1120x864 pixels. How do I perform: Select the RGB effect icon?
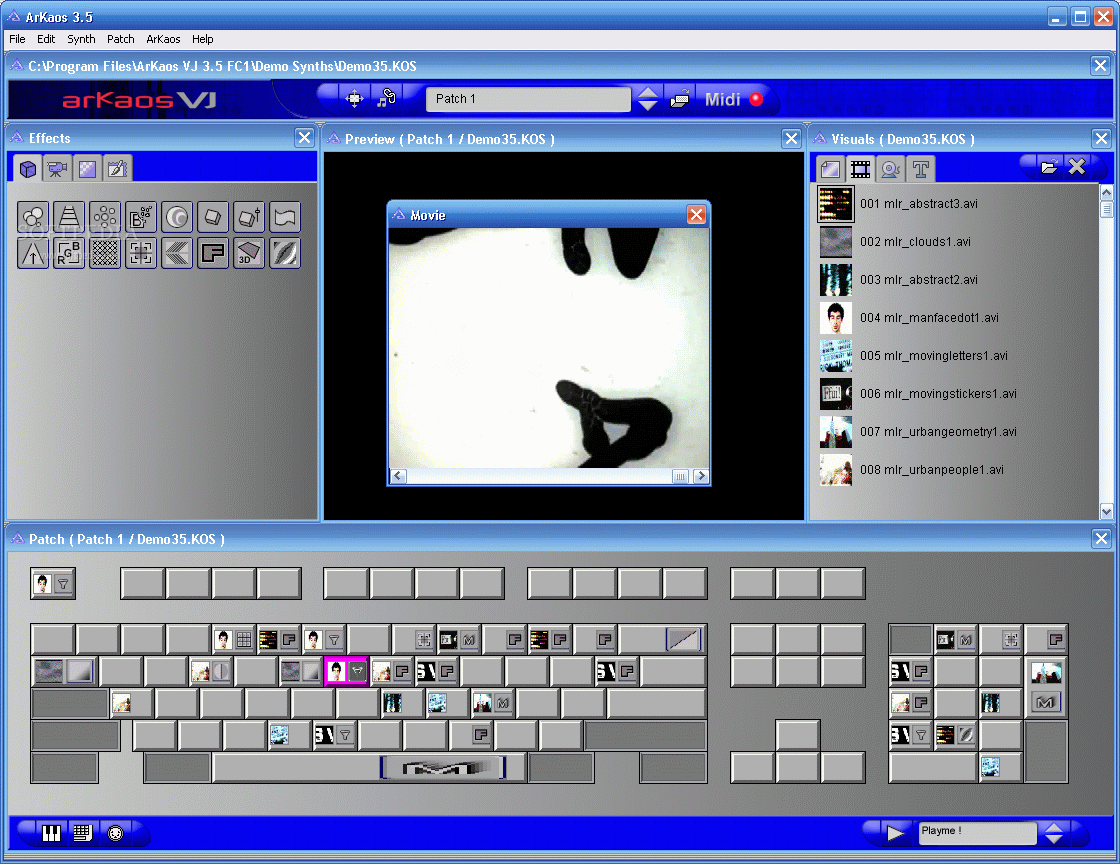tap(69, 253)
